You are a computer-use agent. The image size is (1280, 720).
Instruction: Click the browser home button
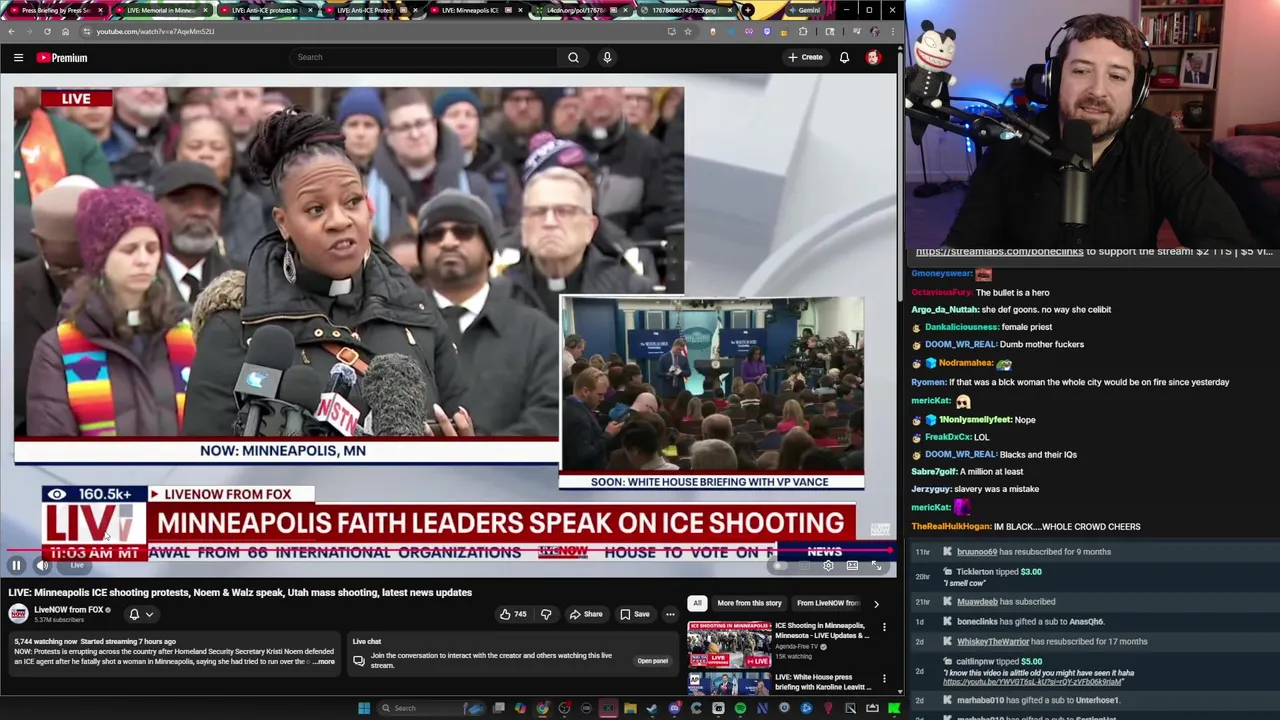65,31
